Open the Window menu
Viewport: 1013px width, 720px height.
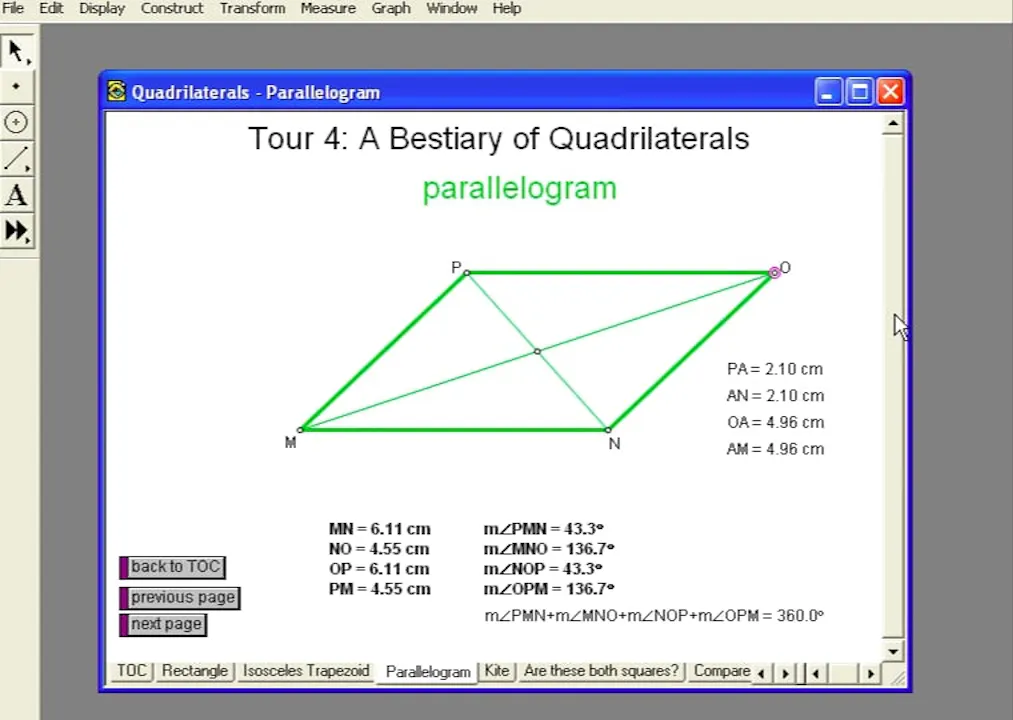click(x=452, y=8)
